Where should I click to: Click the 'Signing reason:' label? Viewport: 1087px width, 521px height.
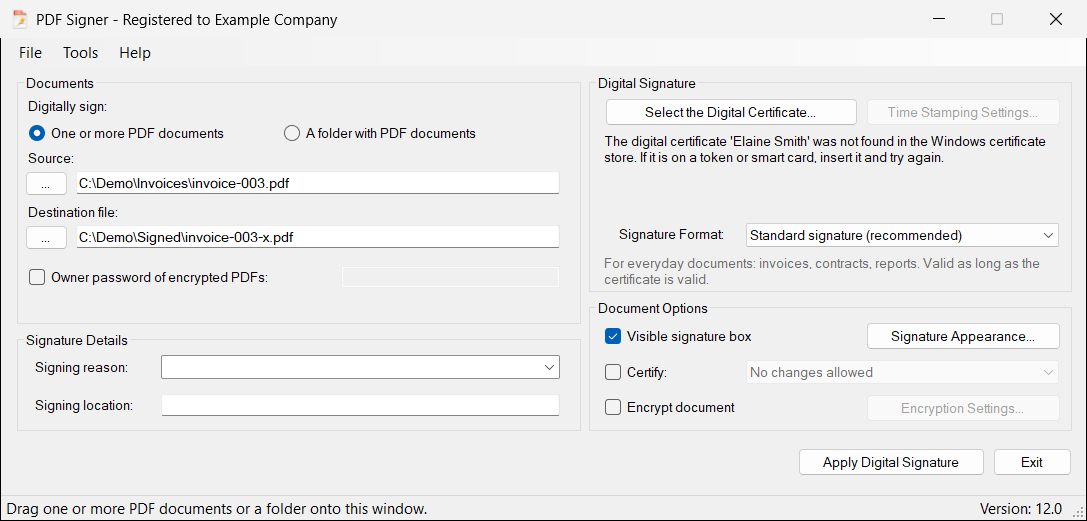click(82, 367)
